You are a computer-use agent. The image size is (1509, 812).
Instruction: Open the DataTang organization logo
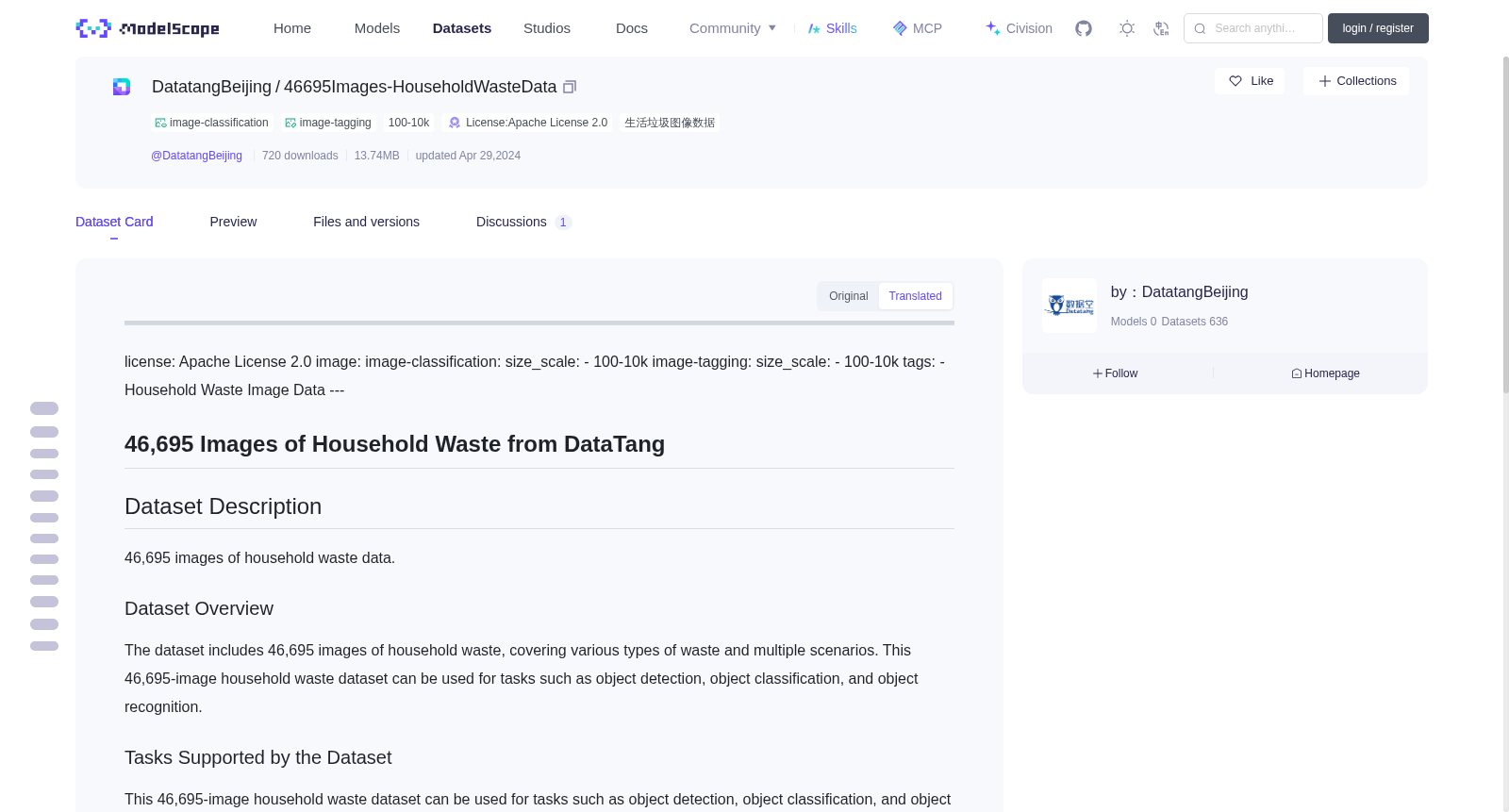1070,306
